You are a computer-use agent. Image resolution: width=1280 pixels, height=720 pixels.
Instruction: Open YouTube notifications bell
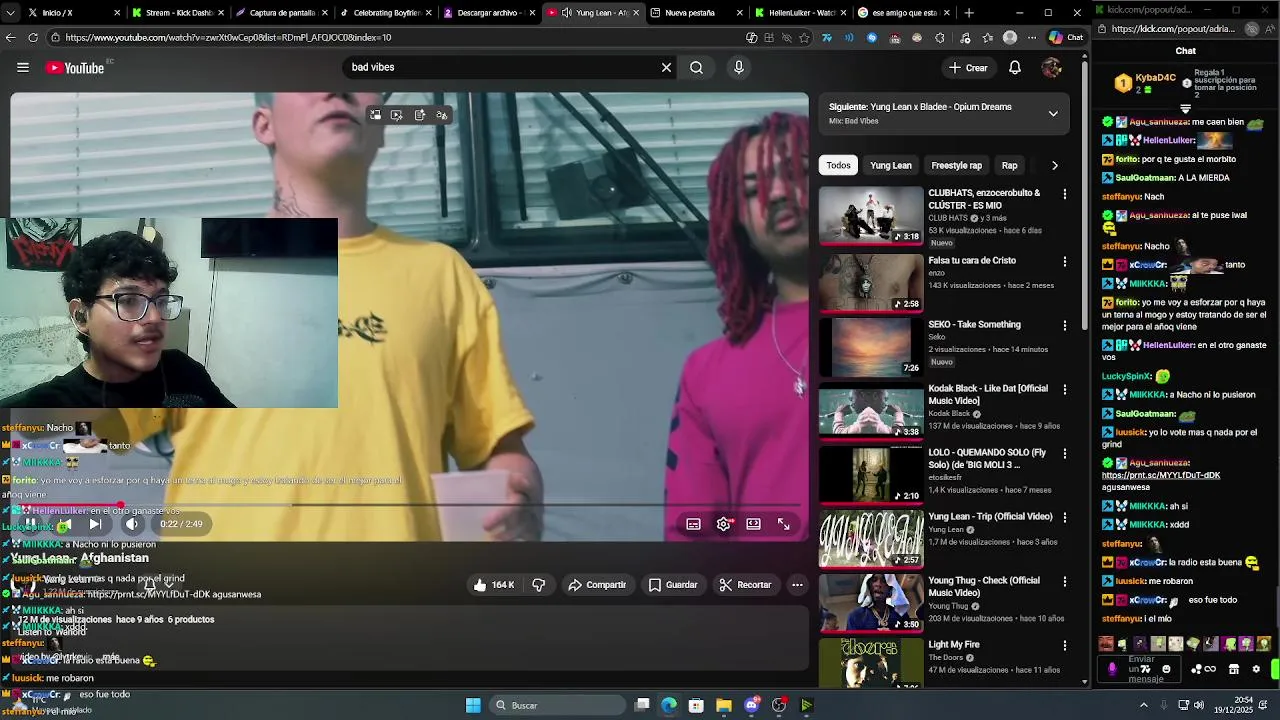click(1015, 68)
